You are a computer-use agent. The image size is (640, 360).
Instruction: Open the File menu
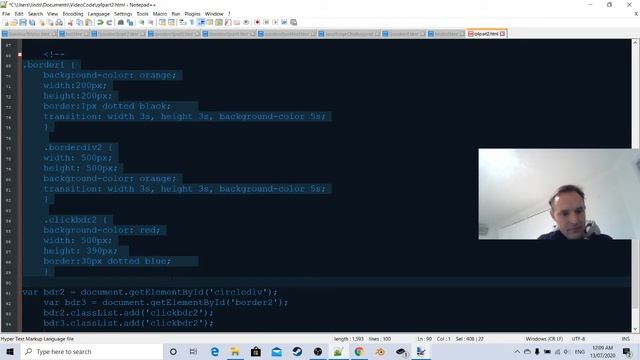click(6, 14)
